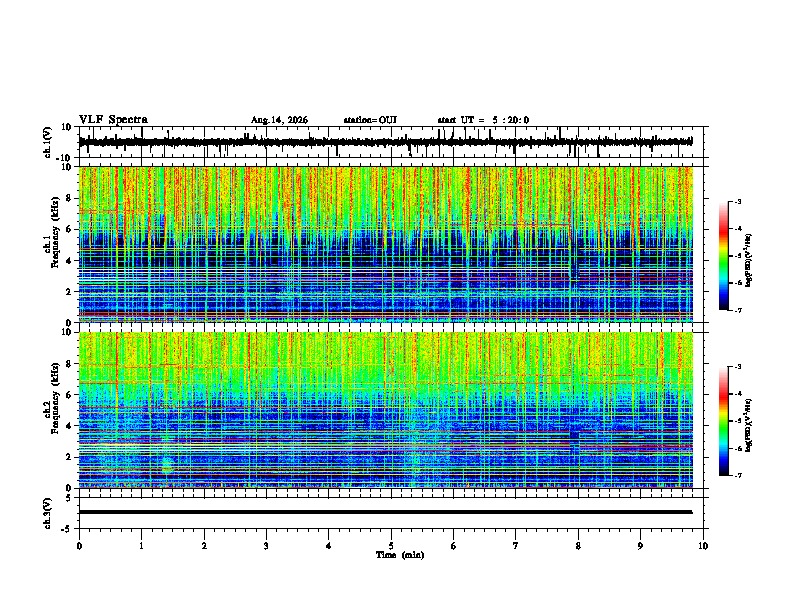Viewport: 792px width, 612px height.
Task: Click the ch.1 voltage waveform trace
Action: pyautogui.click(x=385, y=142)
